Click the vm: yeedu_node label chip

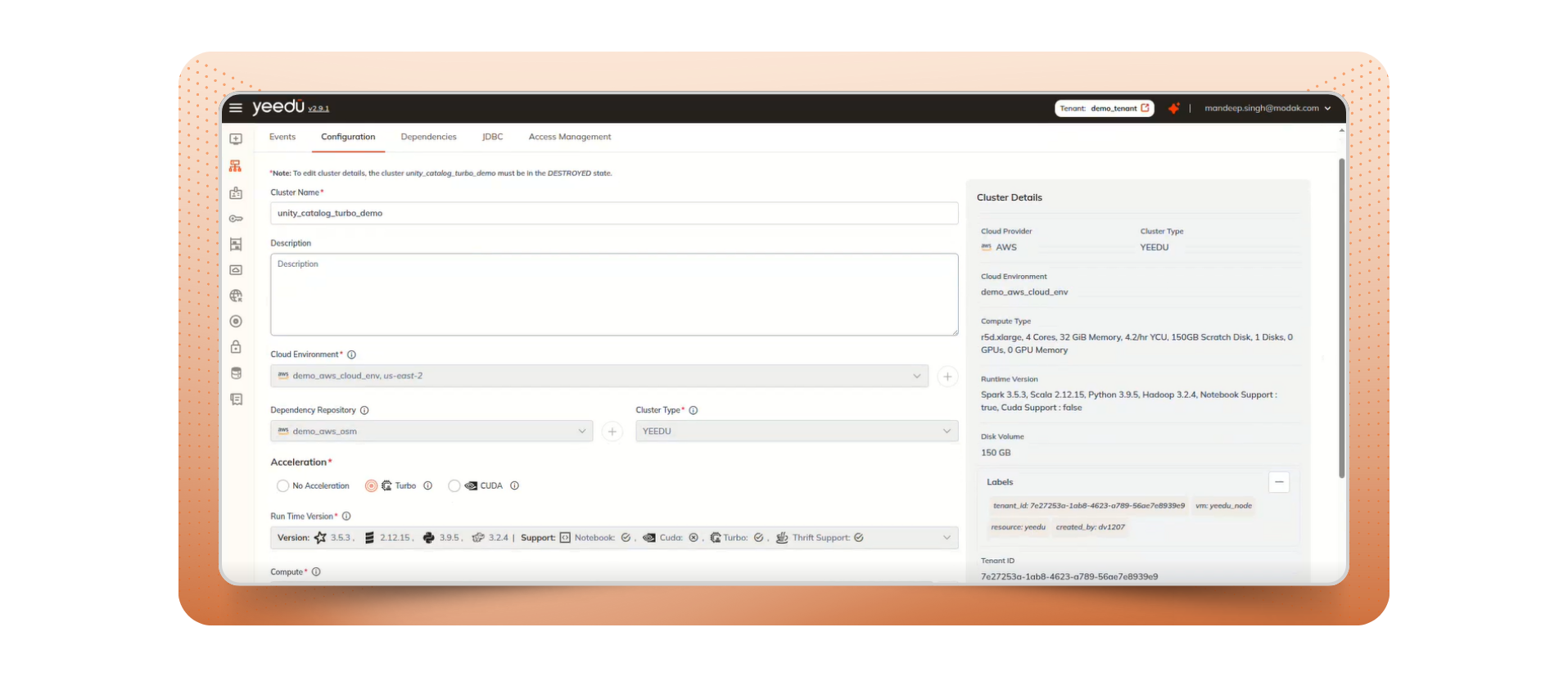[1223, 506]
